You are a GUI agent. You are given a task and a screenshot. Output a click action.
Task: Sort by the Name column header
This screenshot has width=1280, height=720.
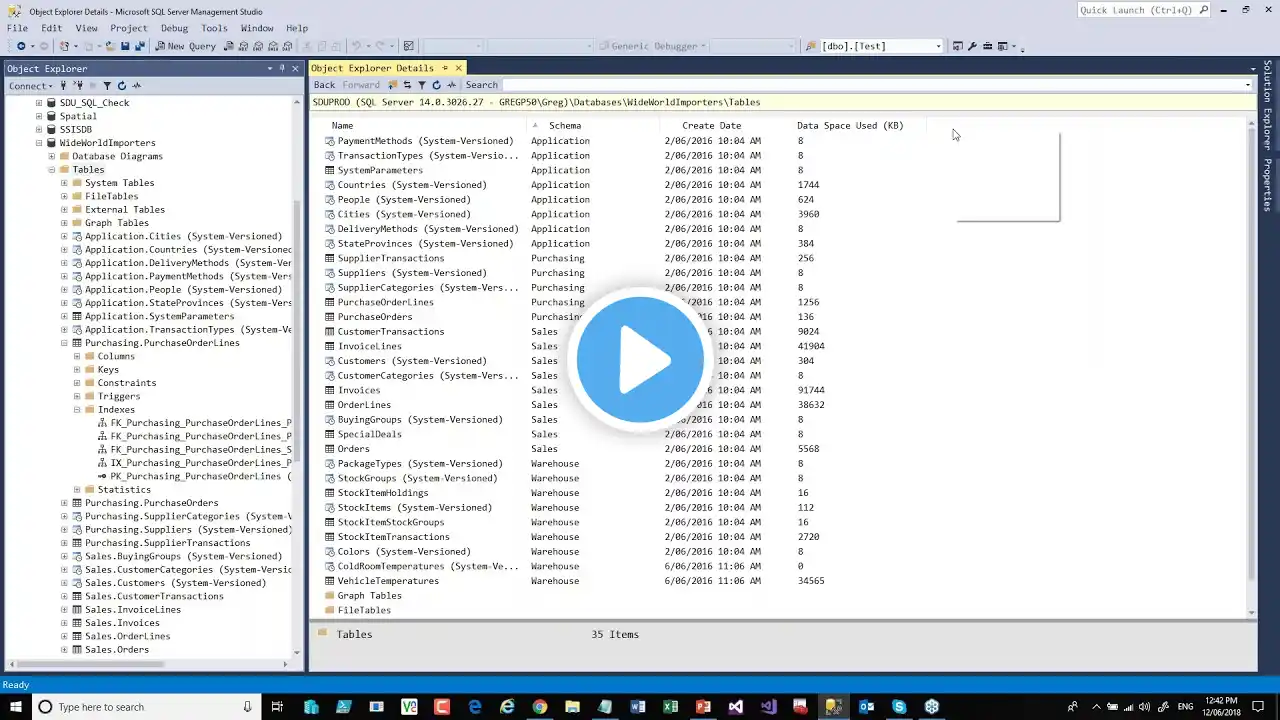coord(342,126)
